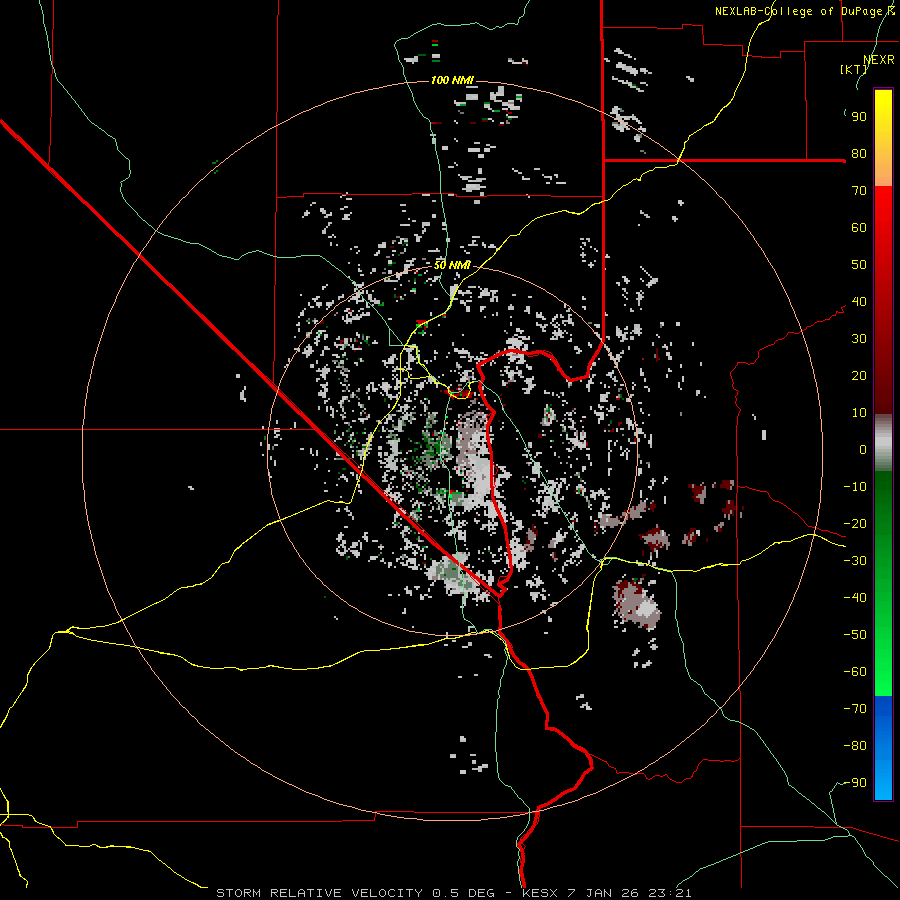Click the Storm Relative Velocity caption at bottom
This screenshot has width=900, height=900.
point(454,893)
